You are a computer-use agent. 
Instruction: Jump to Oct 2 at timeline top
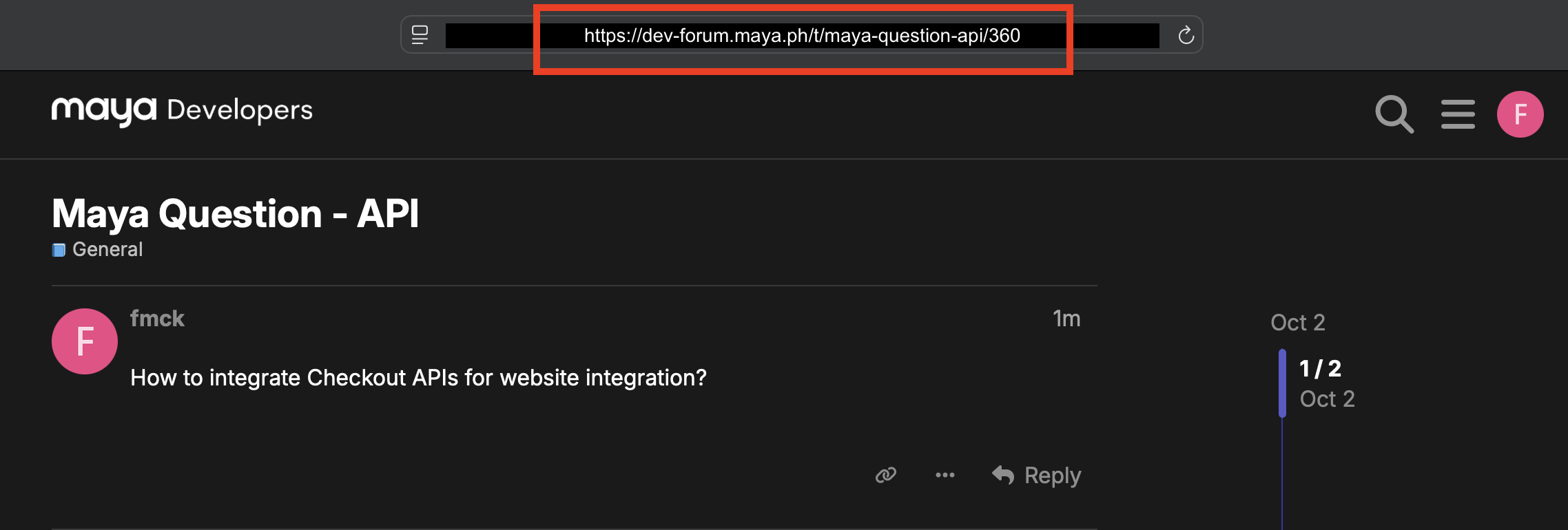click(x=1297, y=322)
